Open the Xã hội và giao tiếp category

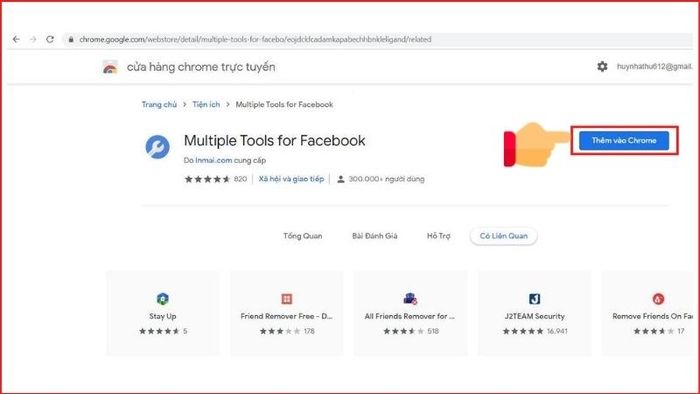pos(291,179)
